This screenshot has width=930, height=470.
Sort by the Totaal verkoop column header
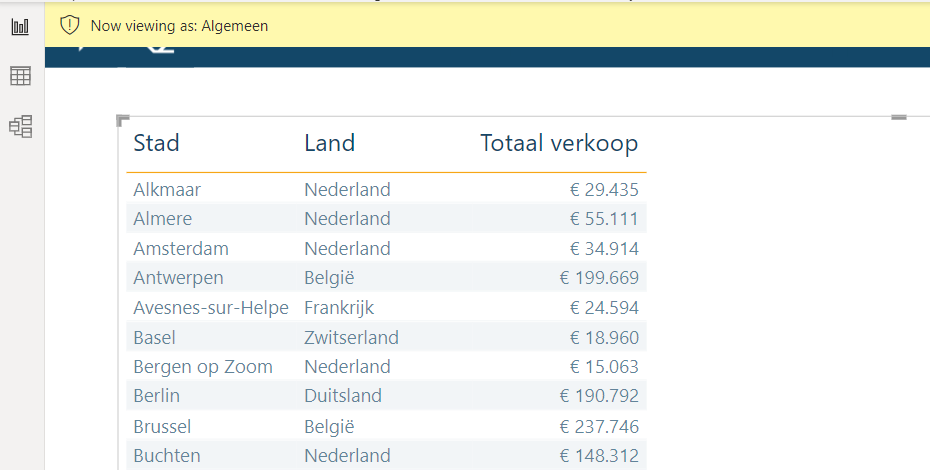558,144
